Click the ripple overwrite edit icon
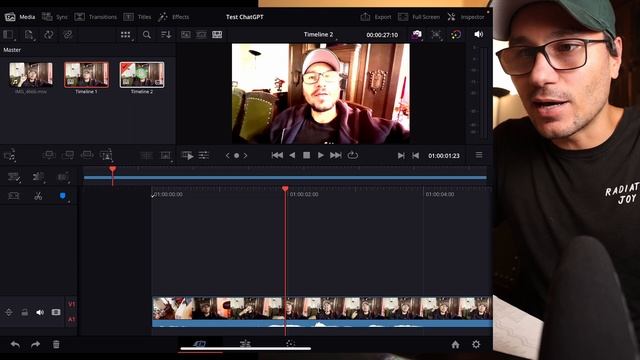The width and height of the screenshot is (640, 360). click(x=87, y=155)
